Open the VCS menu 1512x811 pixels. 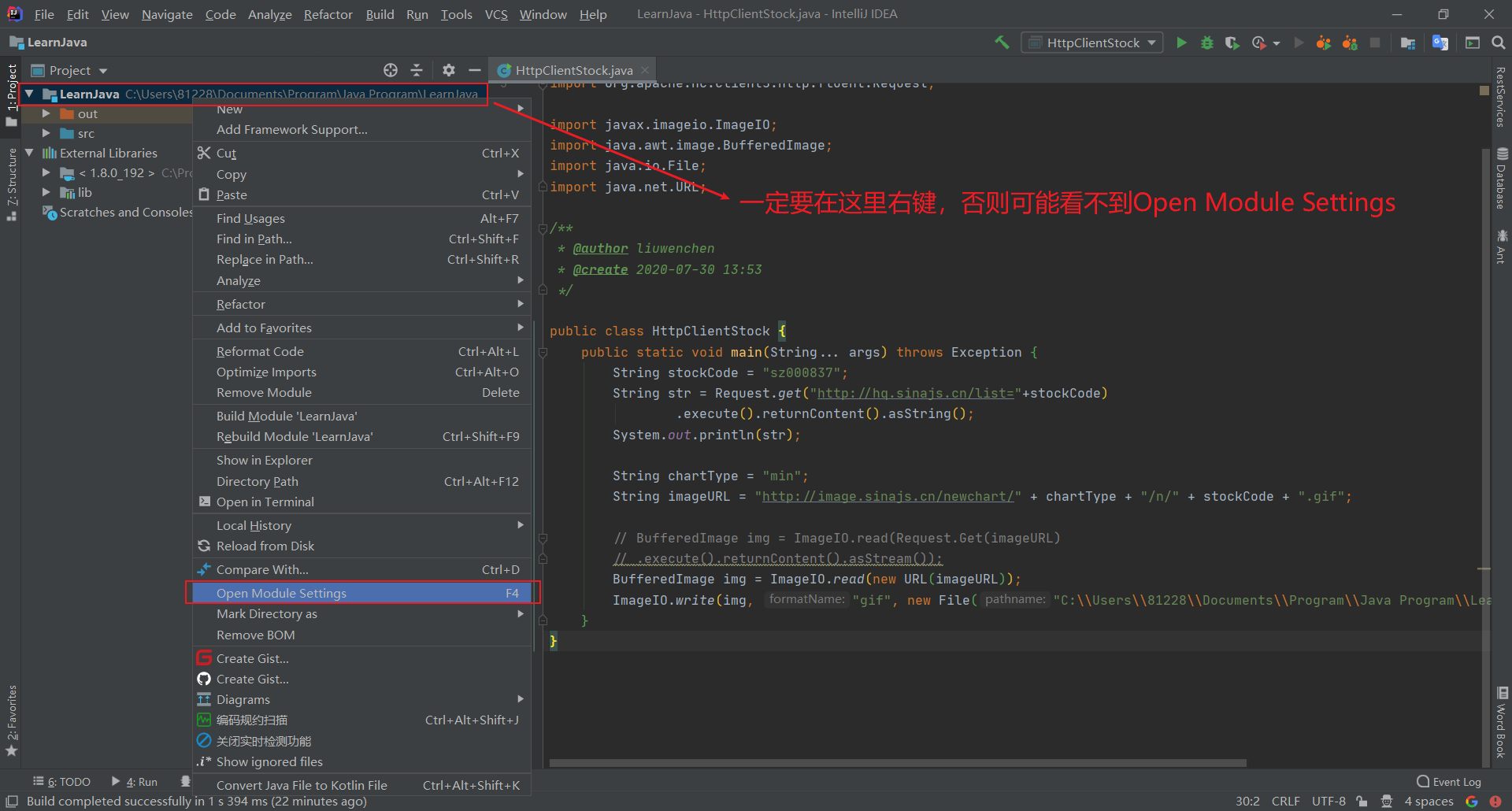495,14
